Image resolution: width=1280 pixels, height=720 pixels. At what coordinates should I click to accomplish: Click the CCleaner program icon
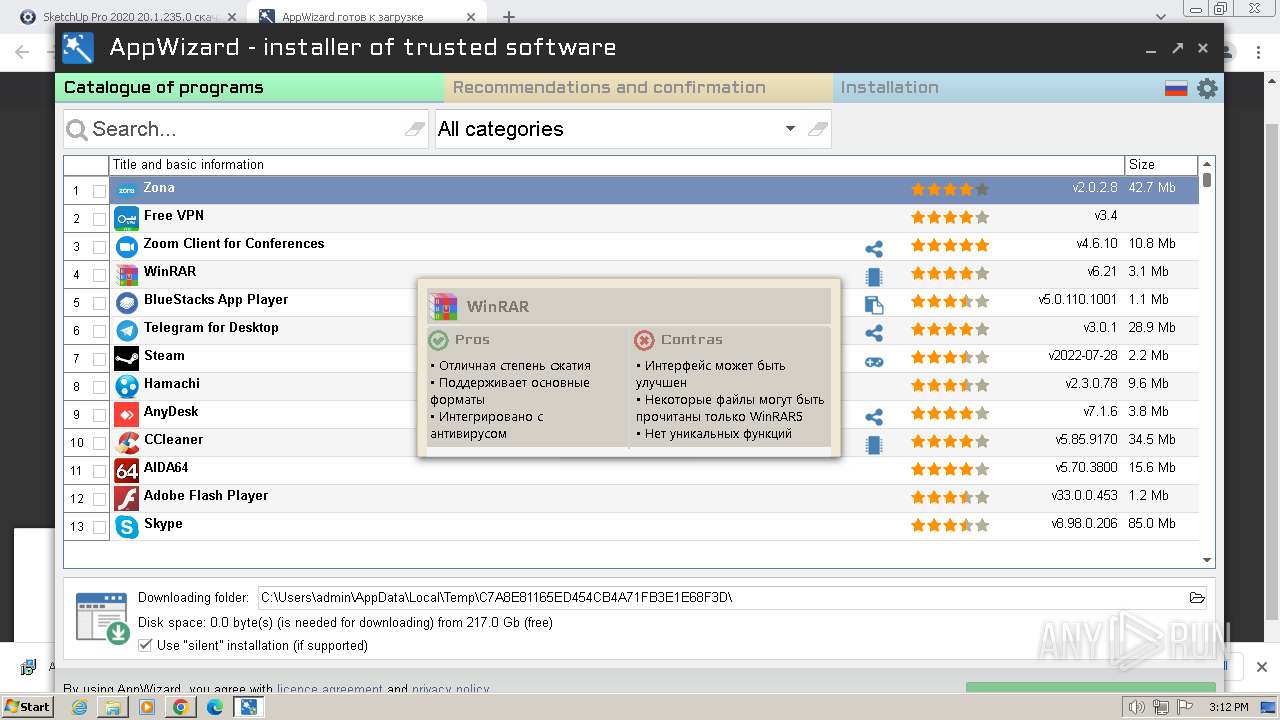click(127, 442)
